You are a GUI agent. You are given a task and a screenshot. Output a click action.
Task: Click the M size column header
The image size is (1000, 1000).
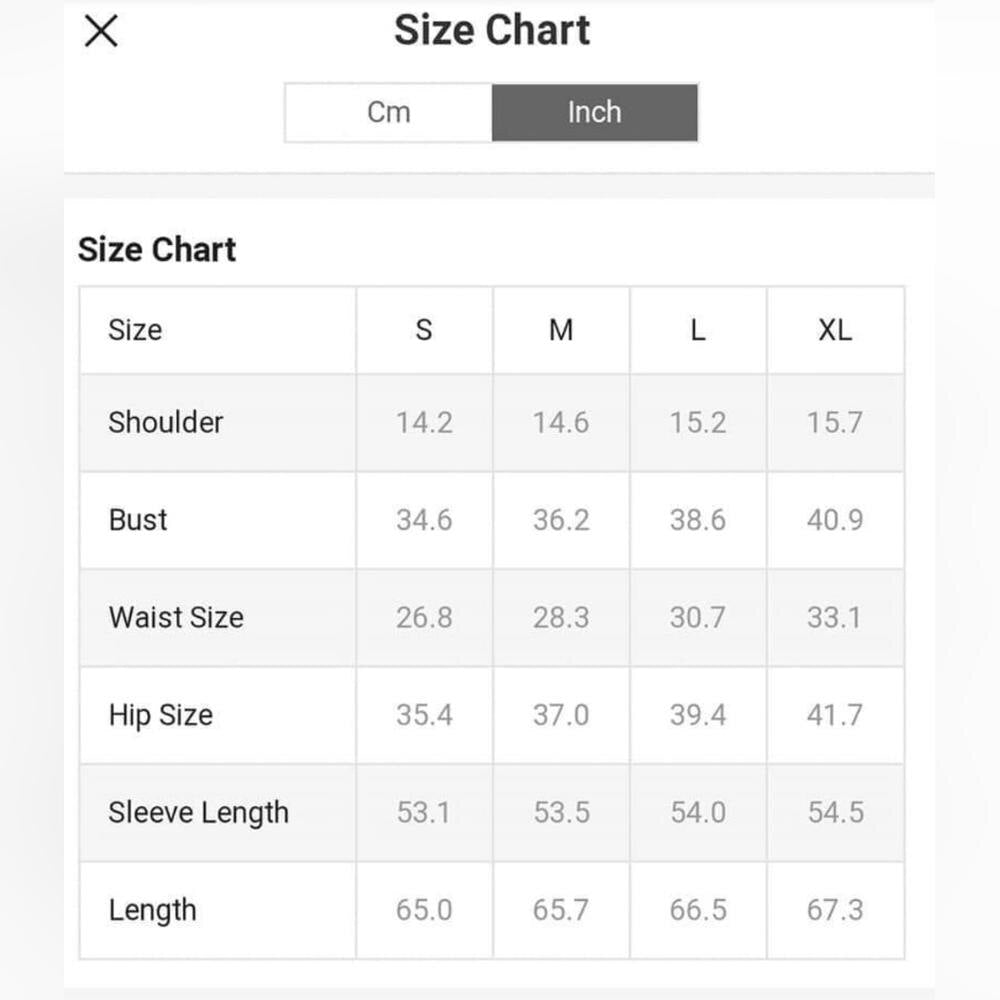pyautogui.click(x=561, y=330)
